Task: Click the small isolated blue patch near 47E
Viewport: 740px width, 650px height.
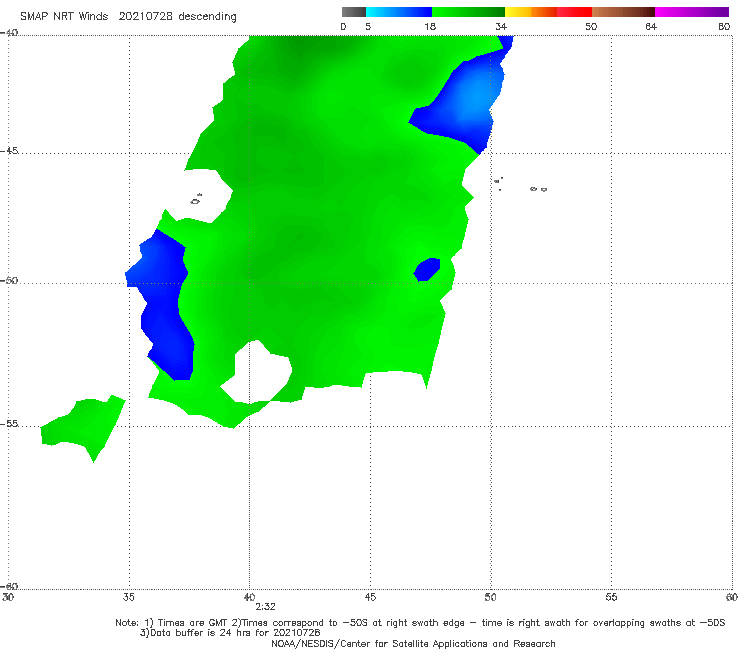Action: point(427,270)
